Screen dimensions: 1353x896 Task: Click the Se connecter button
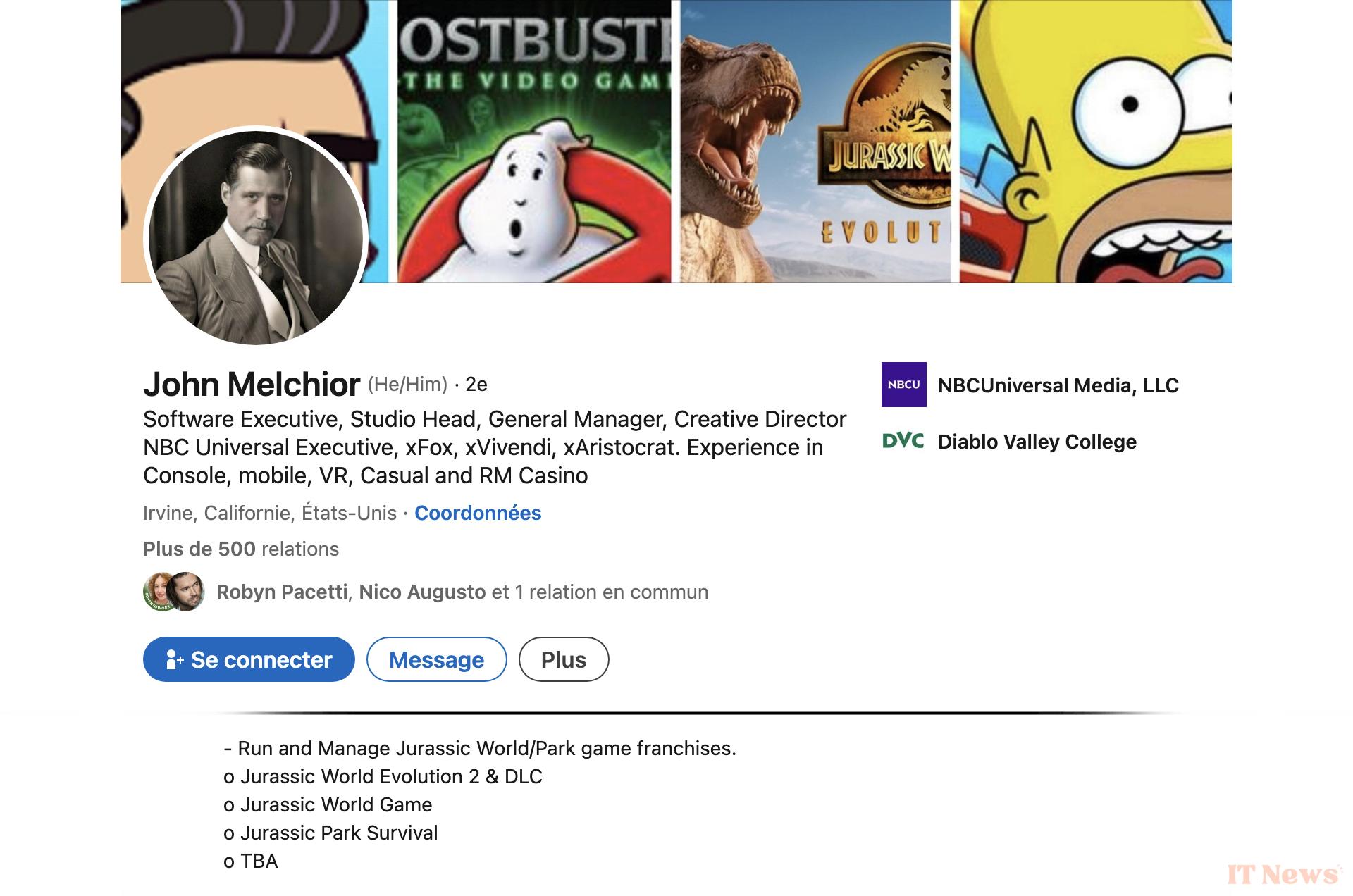click(249, 659)
